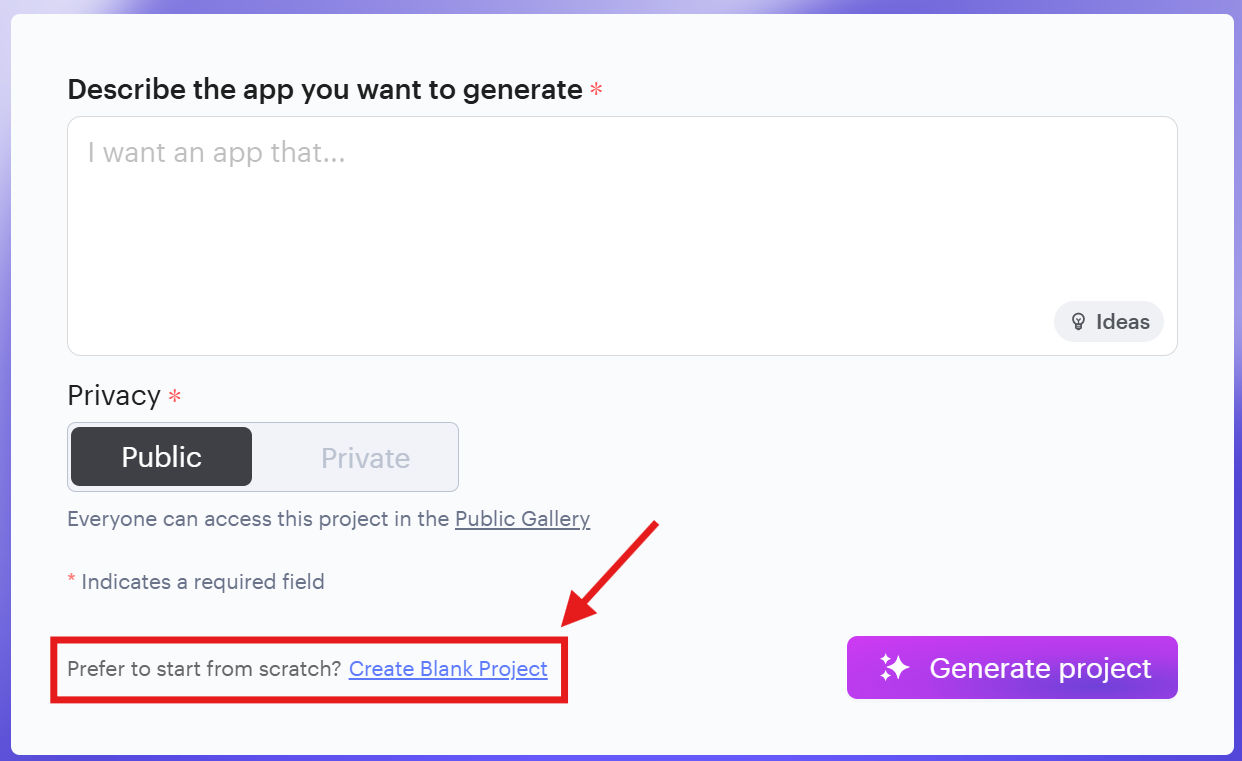Click the "I want an app that..." placeholder

point(216,153)
